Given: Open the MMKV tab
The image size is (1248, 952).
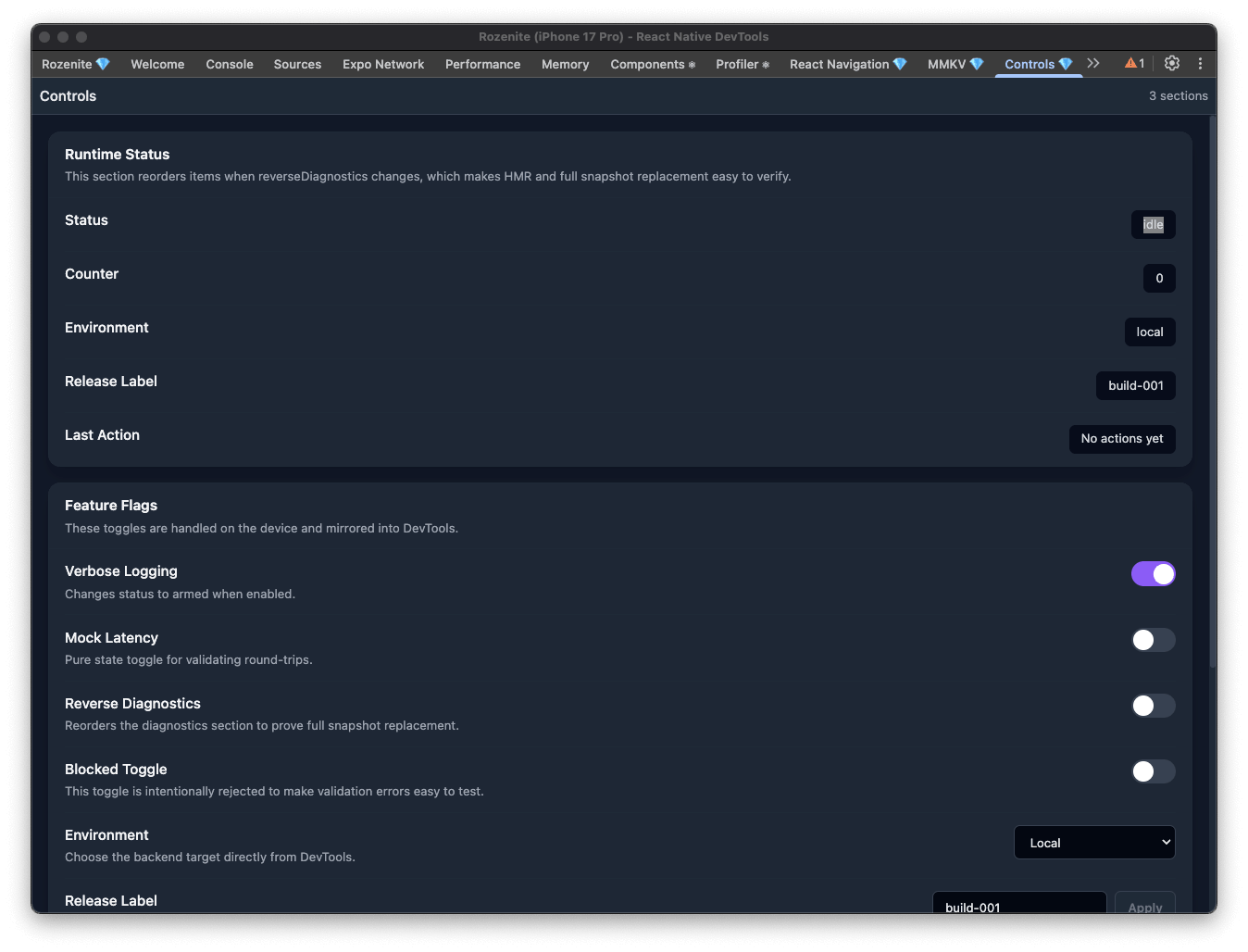Looking at the screenshot, I should (x=955, y=64).
